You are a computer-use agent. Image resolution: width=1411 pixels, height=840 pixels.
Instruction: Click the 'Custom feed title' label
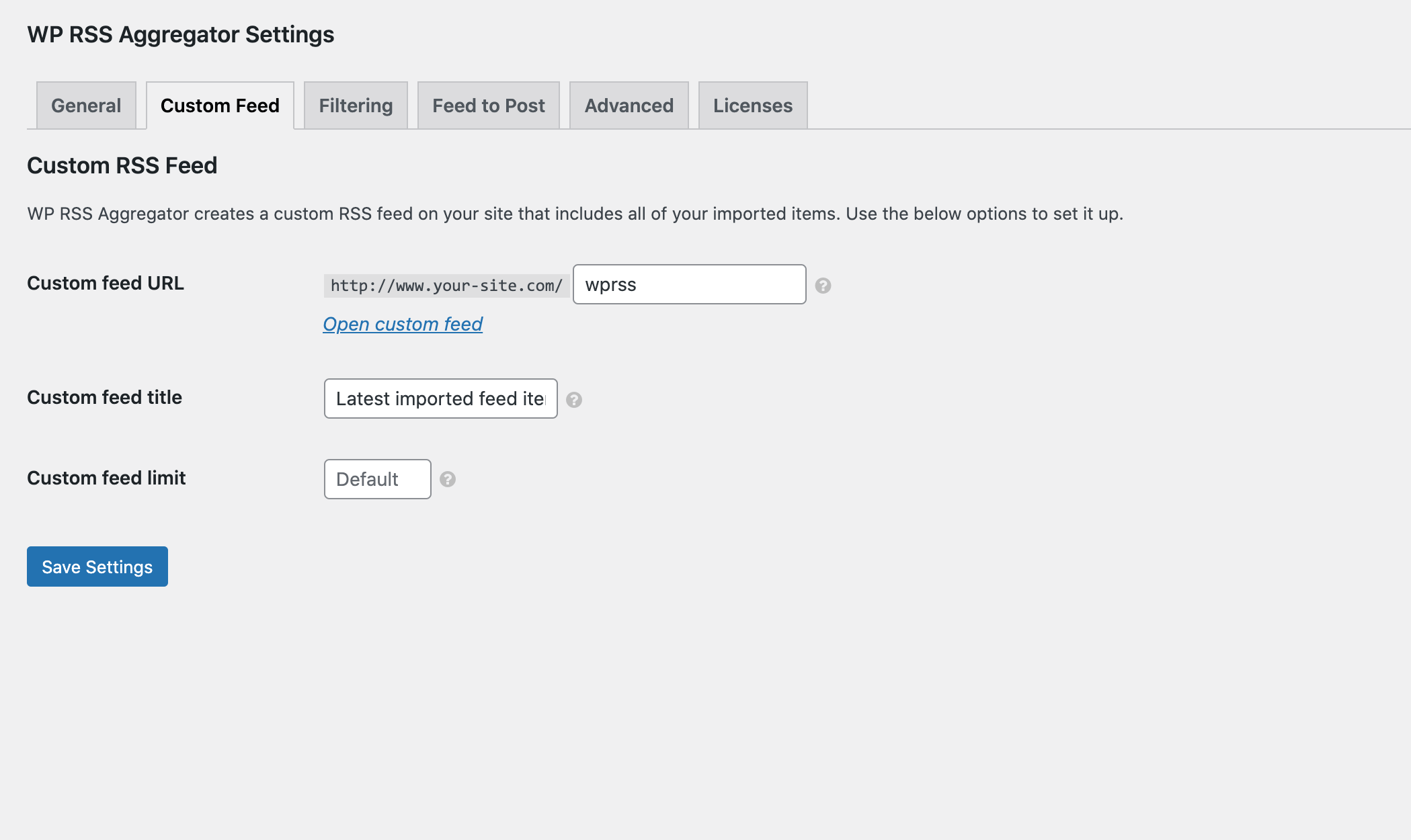click(104, 397)
